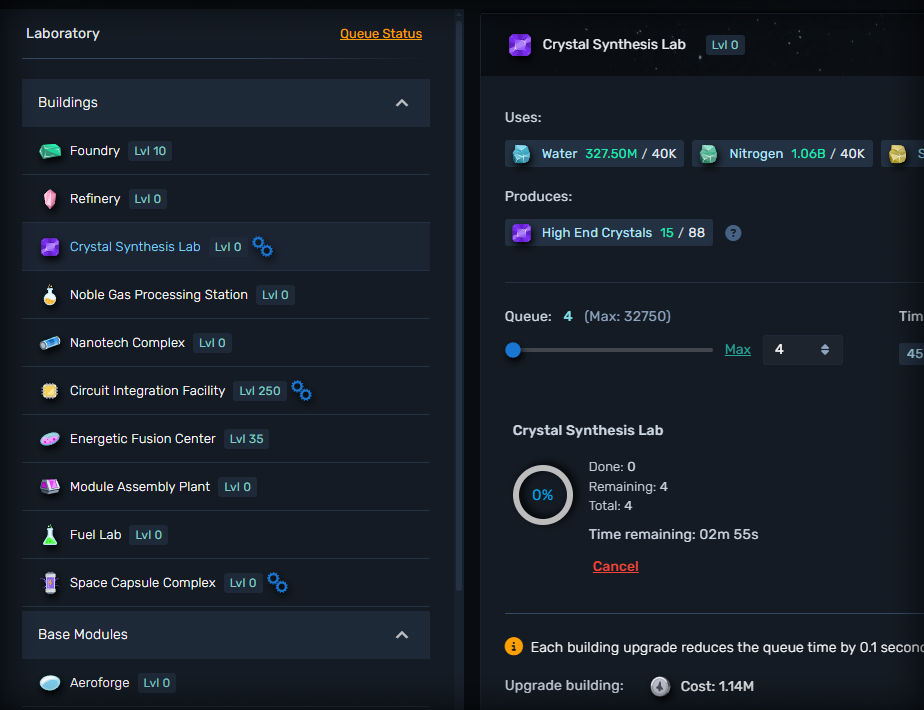Click the Circuit Integration Facility chip icon

point(50,391)
